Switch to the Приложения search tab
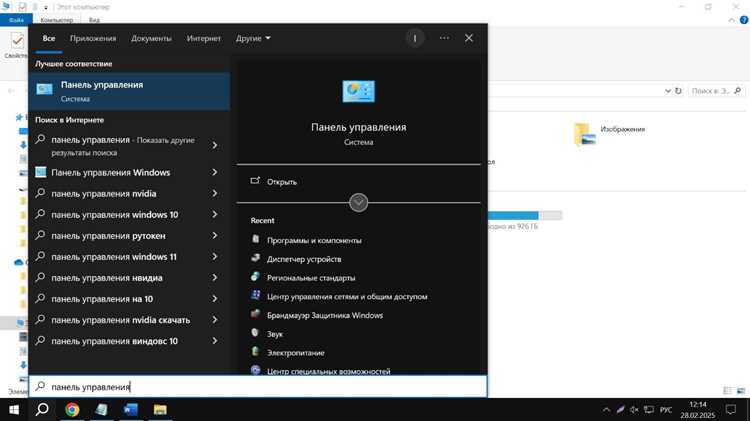 click(93, 38)
